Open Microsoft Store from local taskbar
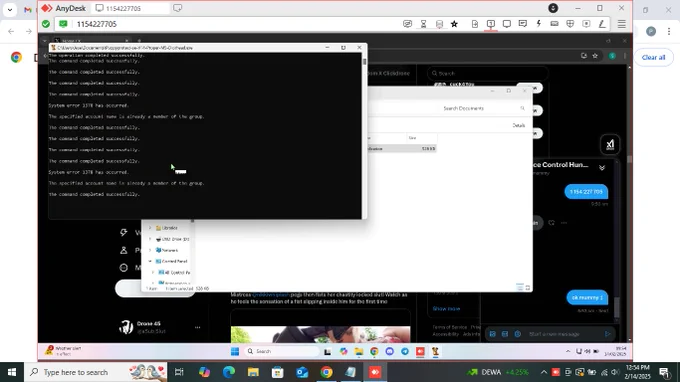 pyautogui.click(x=278, y=372)
